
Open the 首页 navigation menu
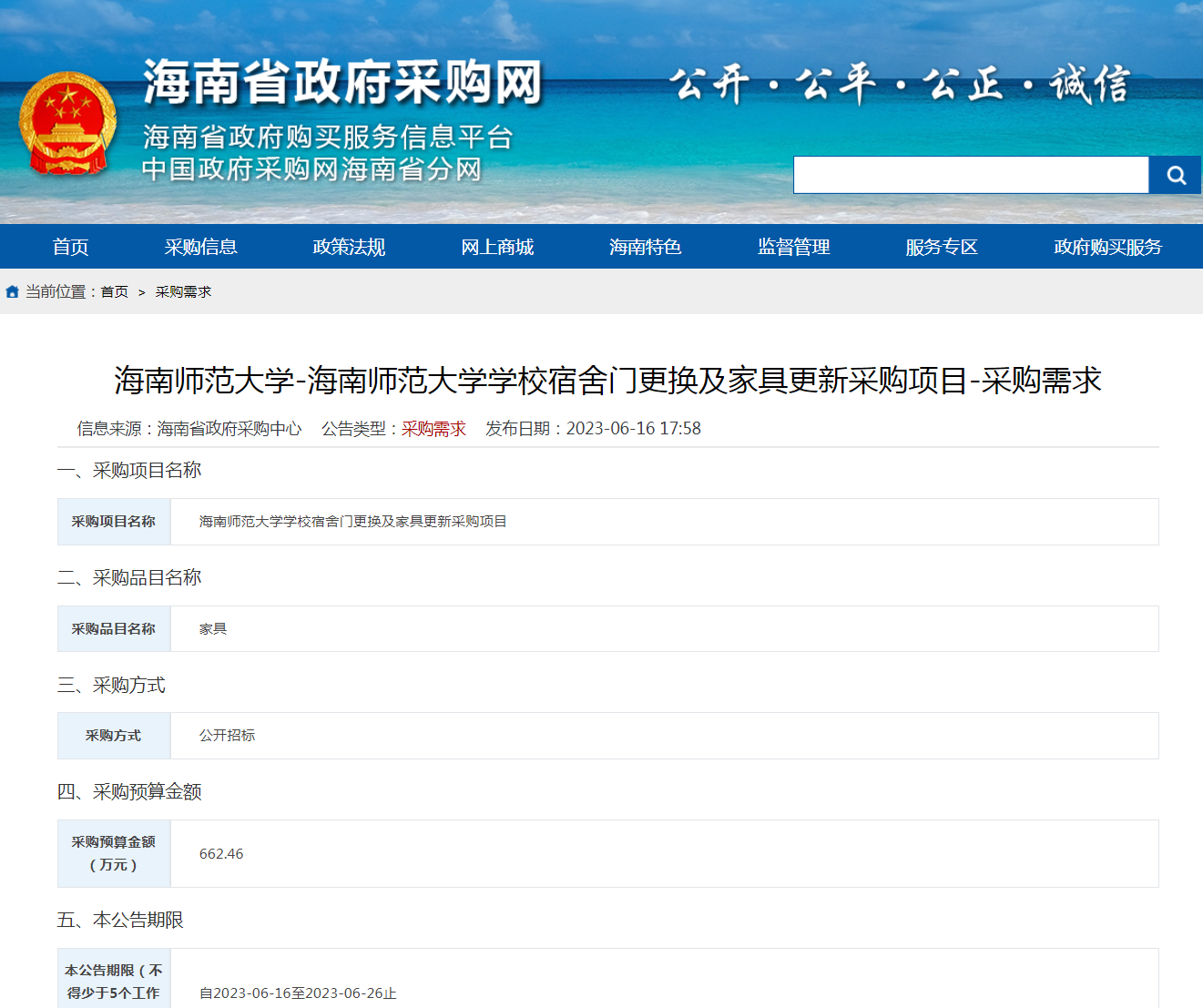click(x=70, y=247)
